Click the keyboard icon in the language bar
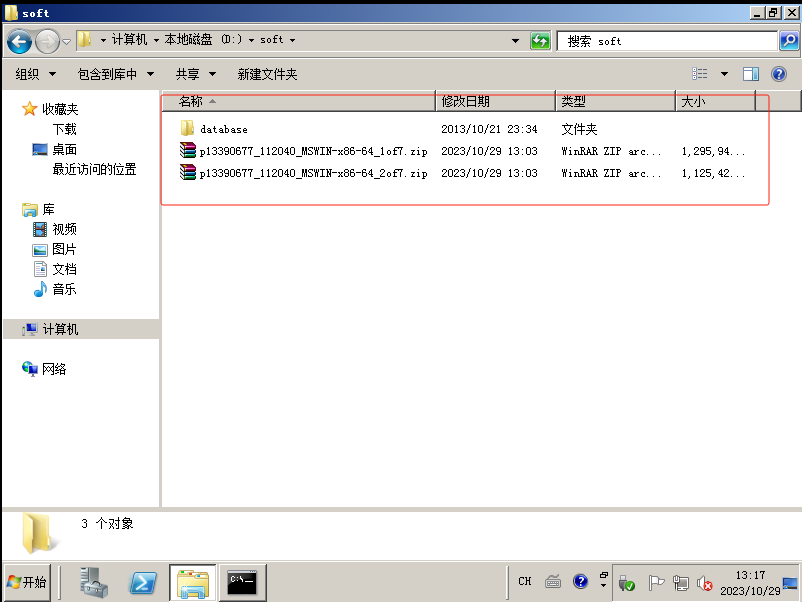 tap(553, 582)
